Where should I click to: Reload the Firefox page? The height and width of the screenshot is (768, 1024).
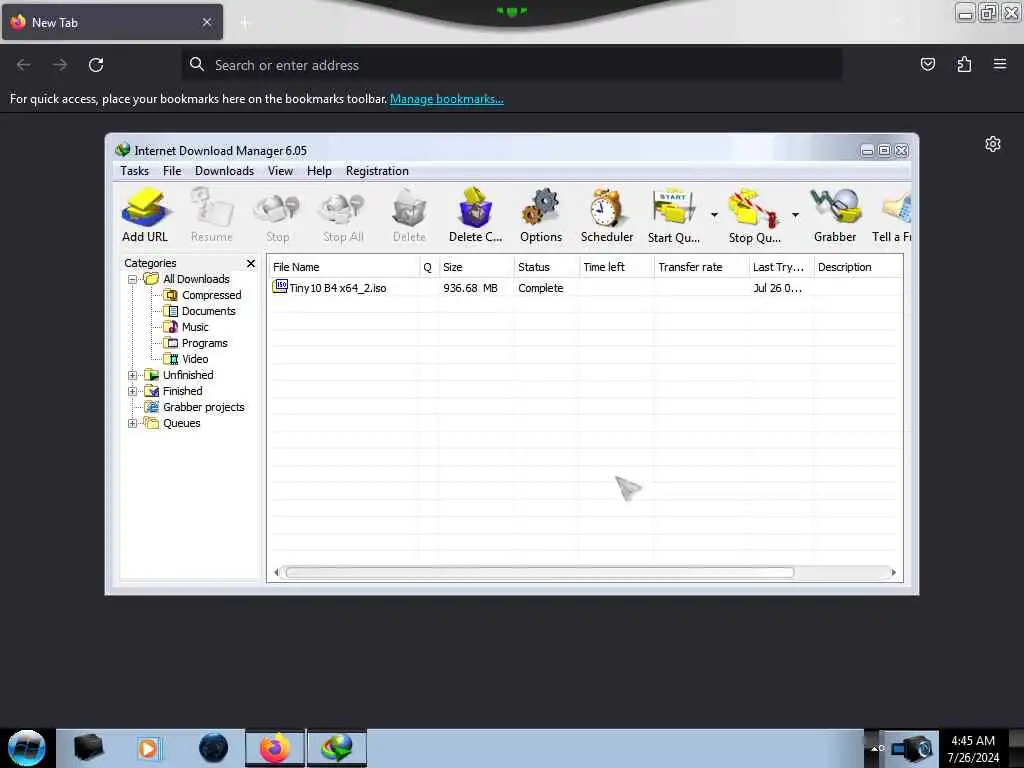click(96, 65)
